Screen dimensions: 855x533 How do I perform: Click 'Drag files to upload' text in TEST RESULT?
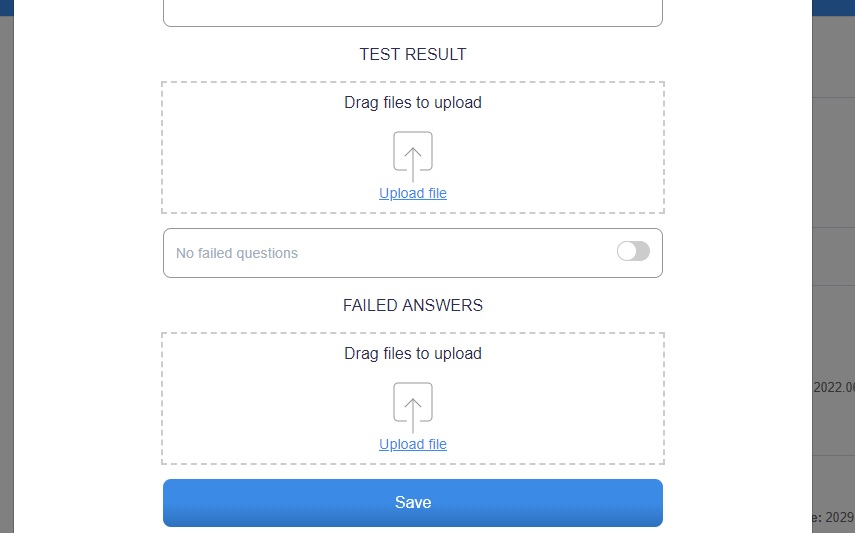coord(413,103)
